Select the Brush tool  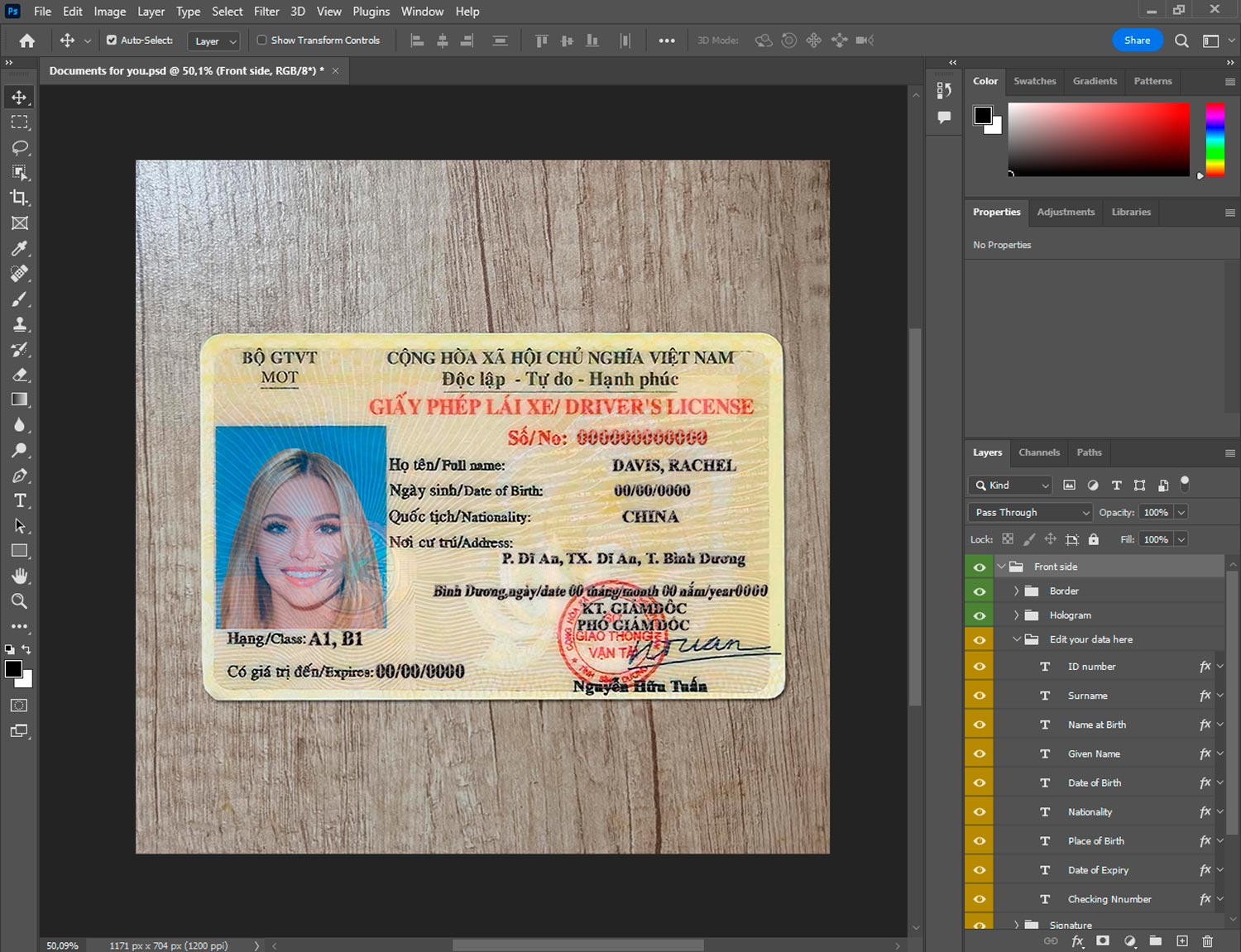[x=20, y=299]
